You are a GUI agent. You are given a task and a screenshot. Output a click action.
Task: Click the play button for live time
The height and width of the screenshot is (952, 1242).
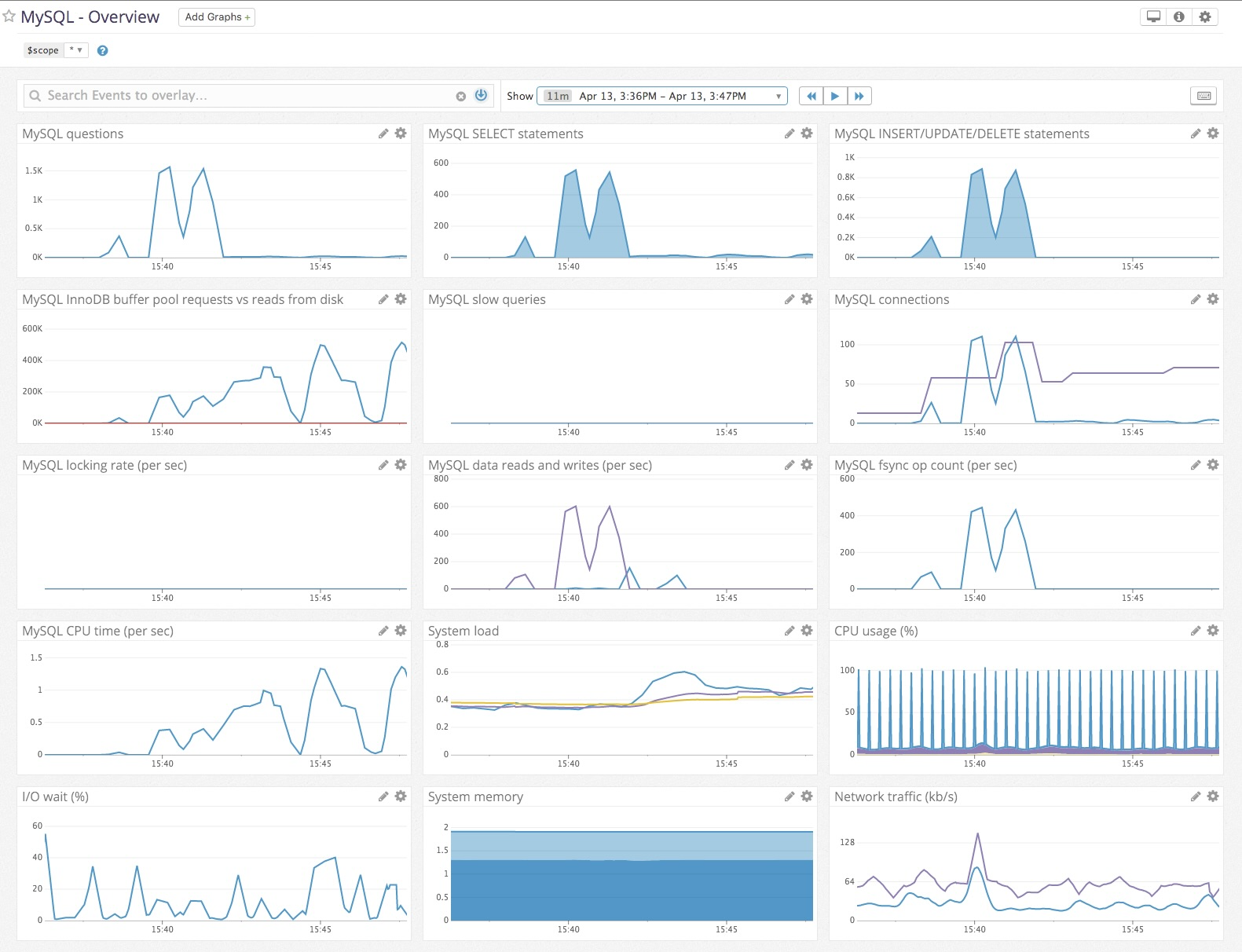pos(835,96)
